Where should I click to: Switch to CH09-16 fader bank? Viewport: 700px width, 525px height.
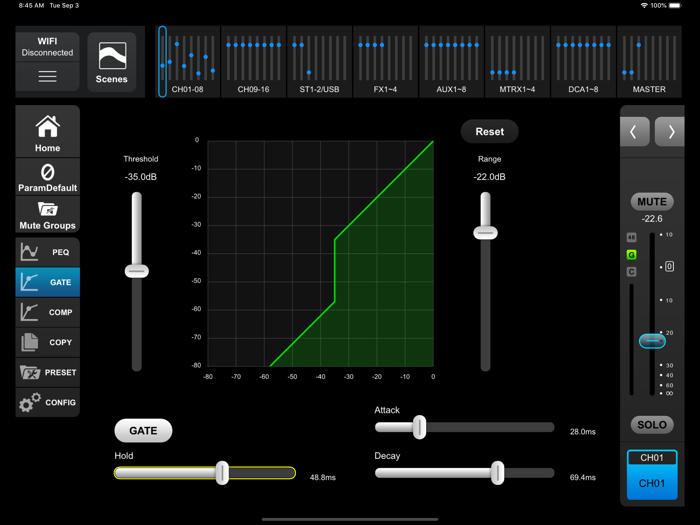coord(253,62)
